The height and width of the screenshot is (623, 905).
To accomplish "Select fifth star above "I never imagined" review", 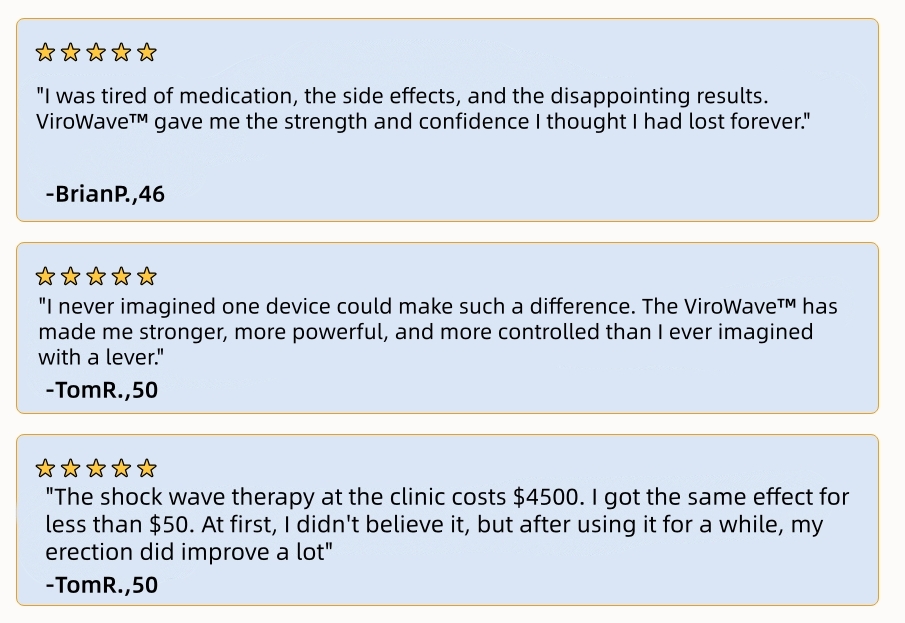I will (147, 276).
